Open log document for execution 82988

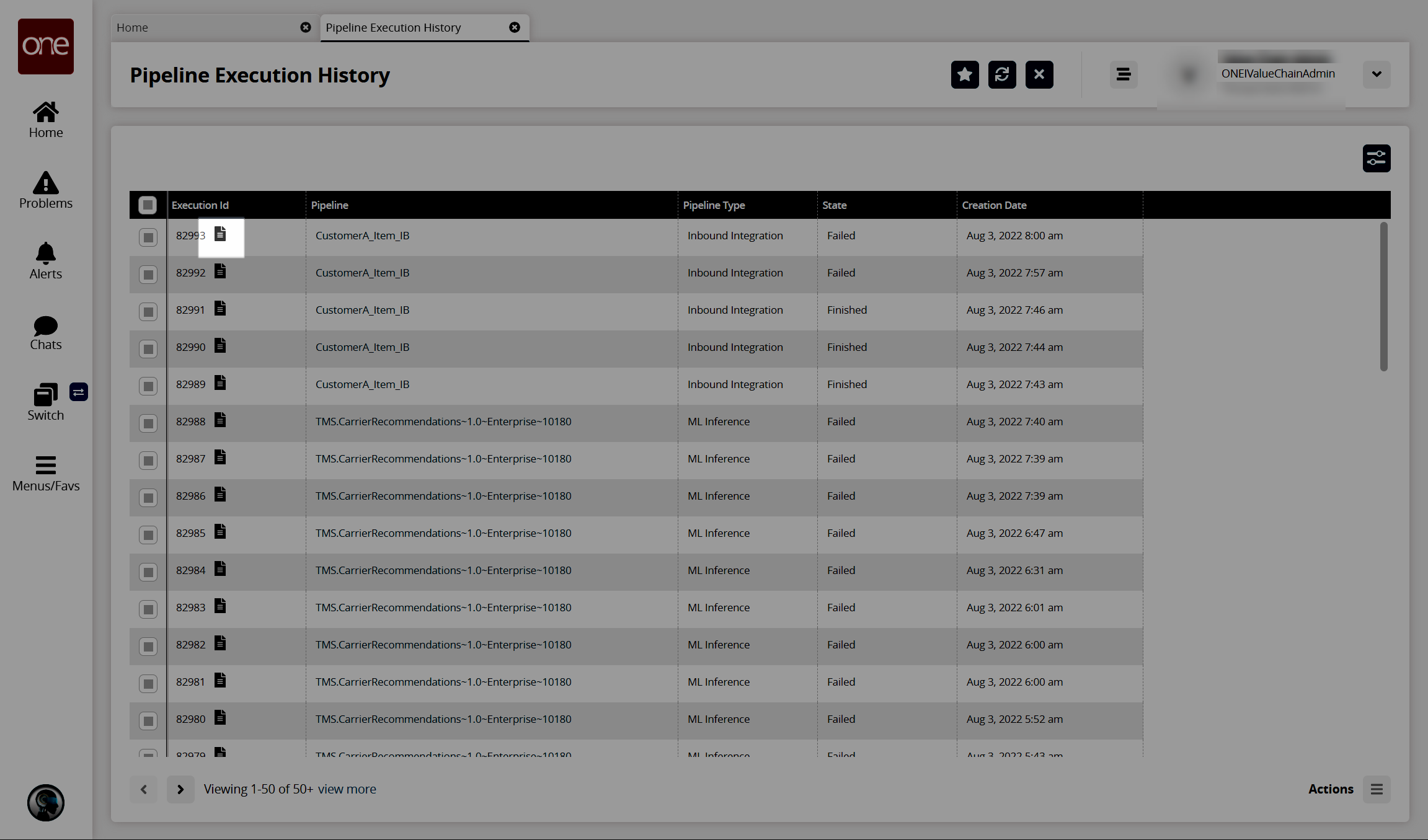[220, 420]
